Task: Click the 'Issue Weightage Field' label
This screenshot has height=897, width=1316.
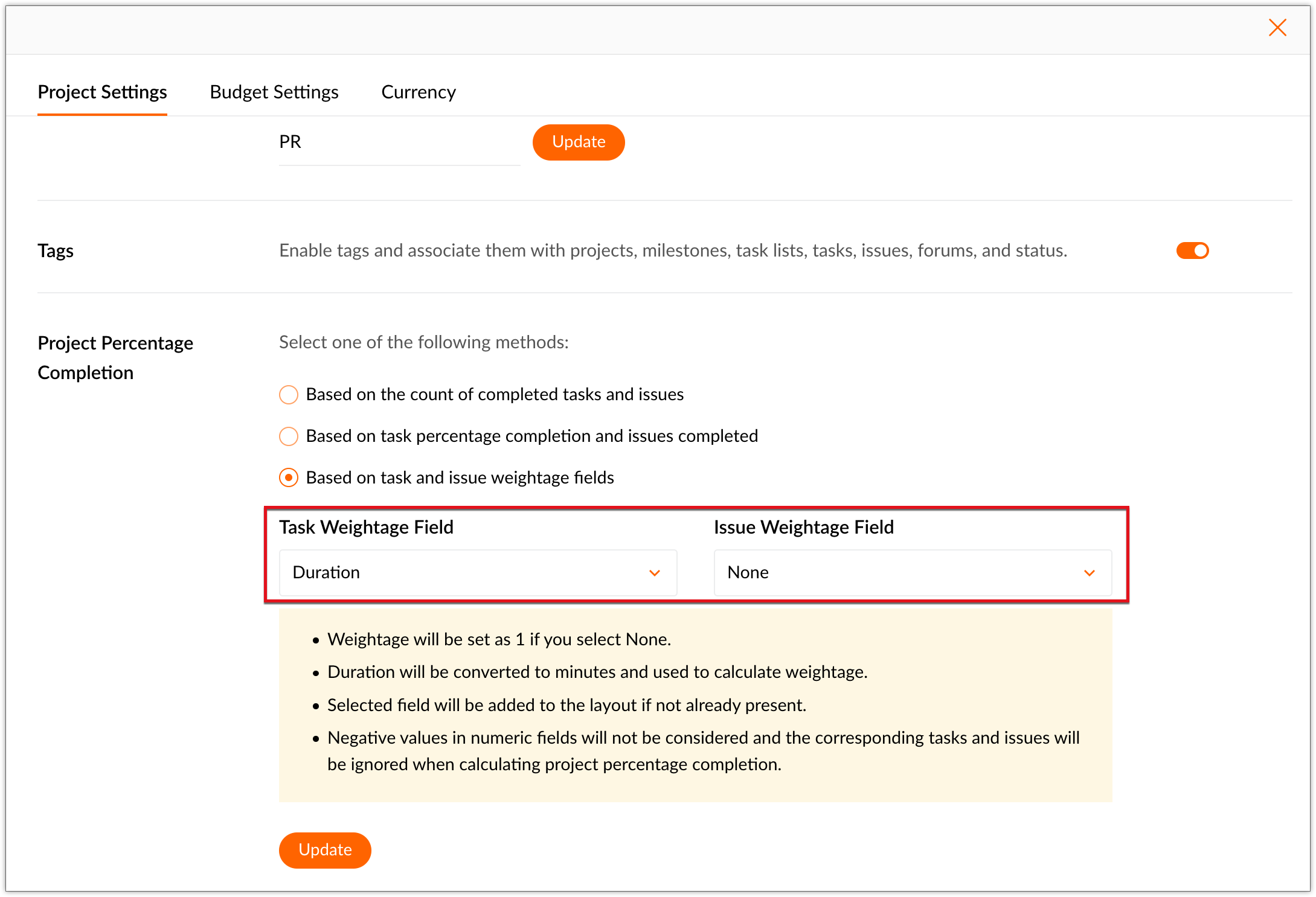Action: coord(803,528)
